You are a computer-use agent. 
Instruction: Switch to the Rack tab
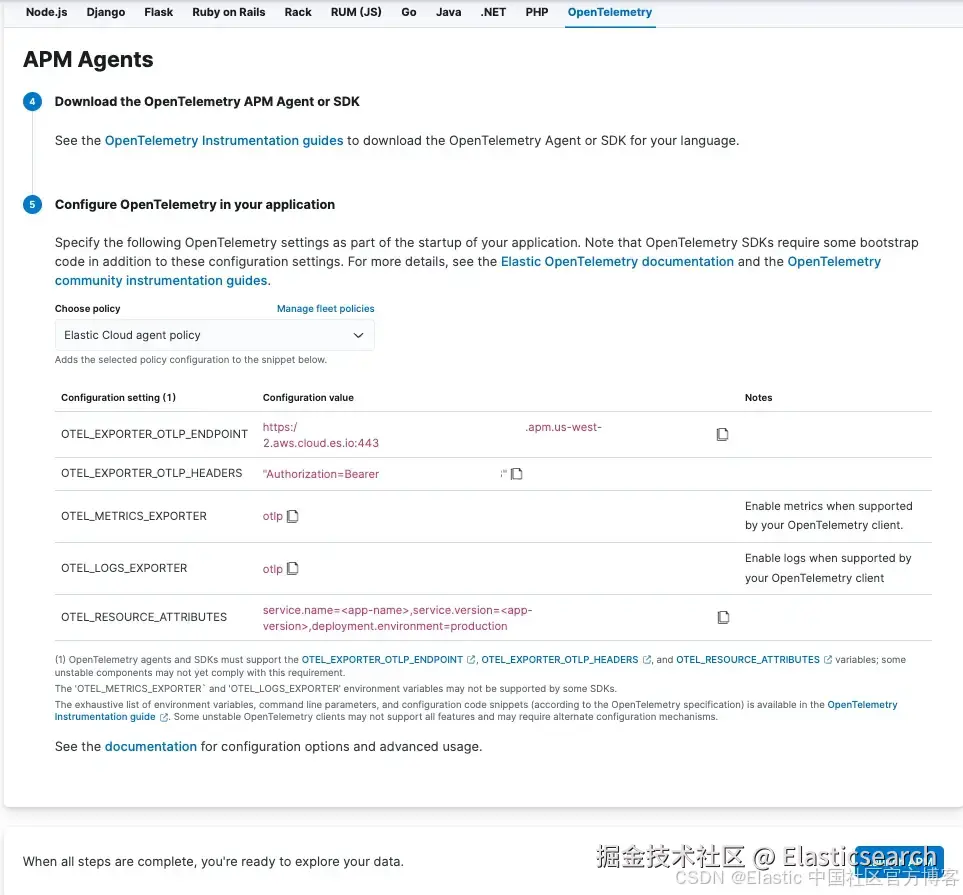(x=298, y=12)
